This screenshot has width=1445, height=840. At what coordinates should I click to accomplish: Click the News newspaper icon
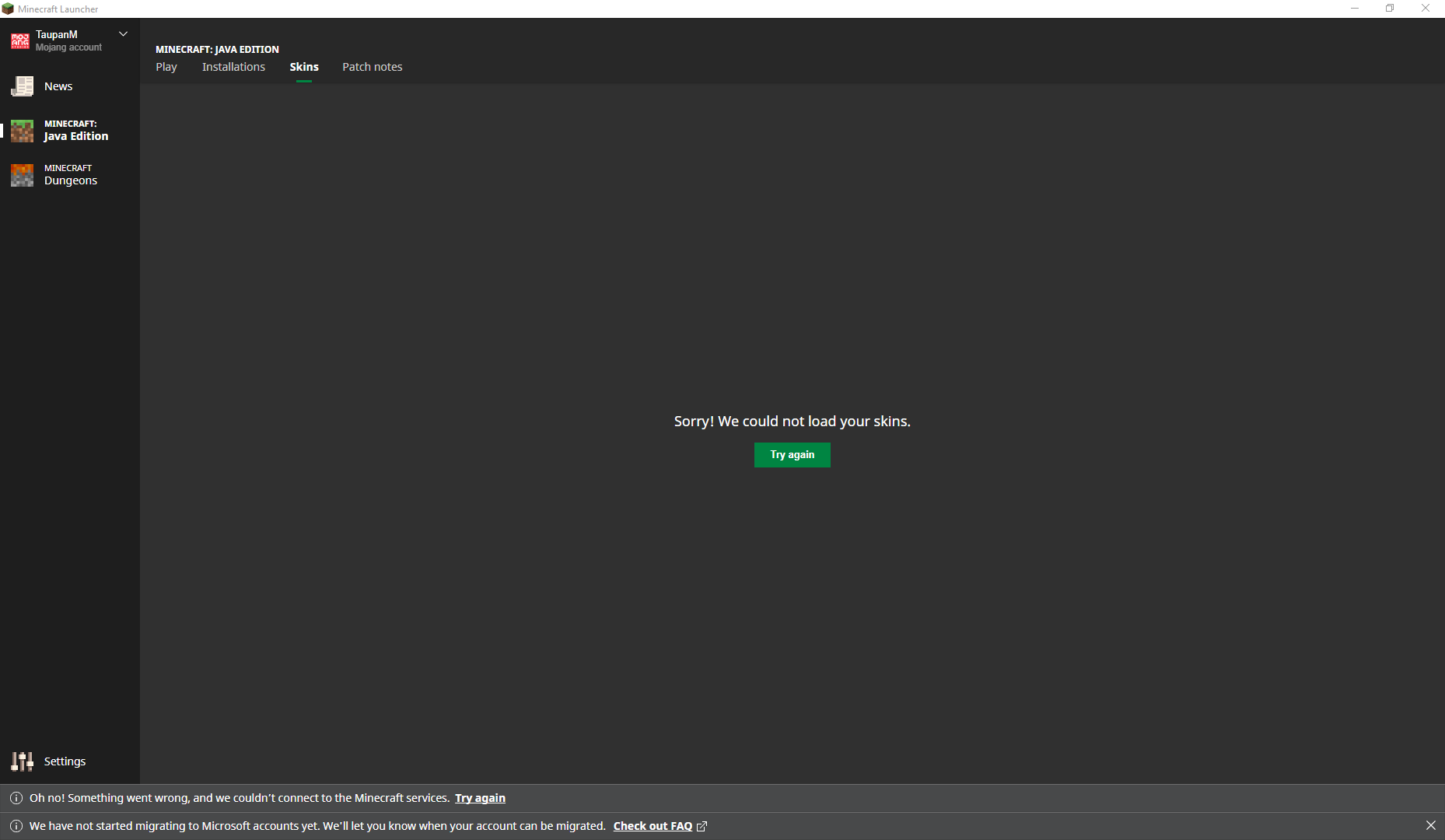[x=22, y=86]
